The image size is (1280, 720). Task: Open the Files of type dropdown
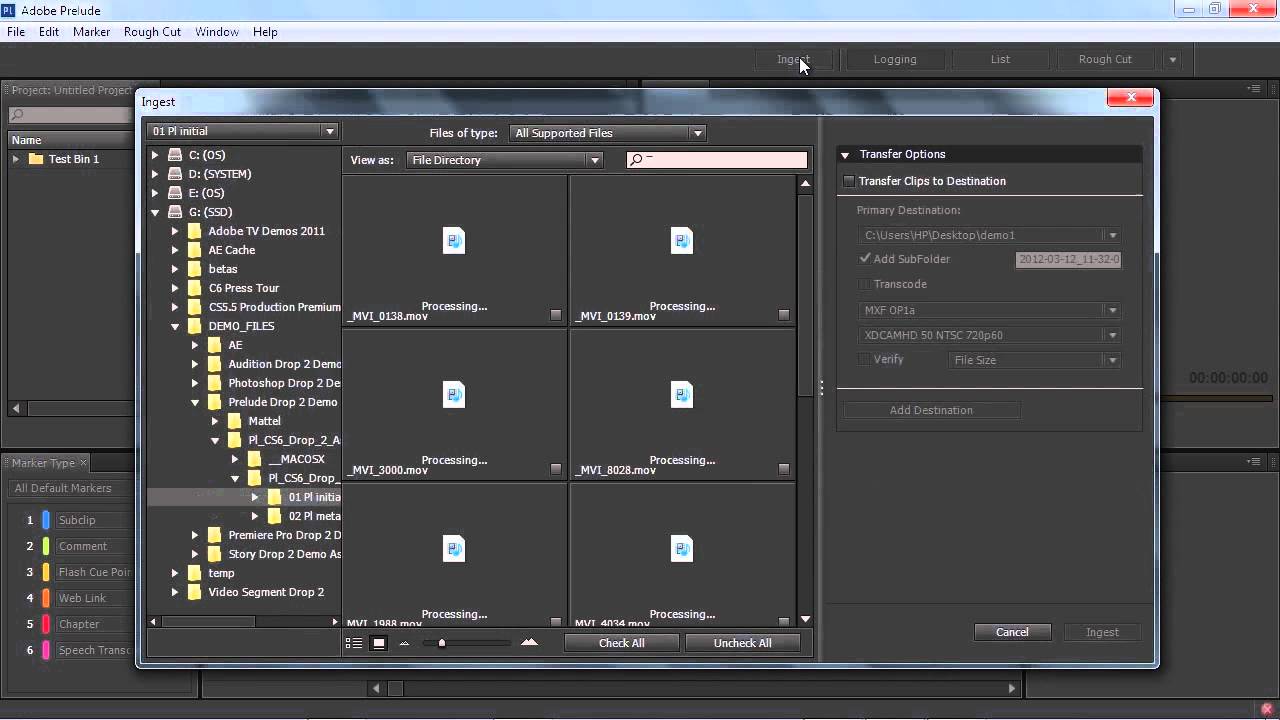click(607, 133)
